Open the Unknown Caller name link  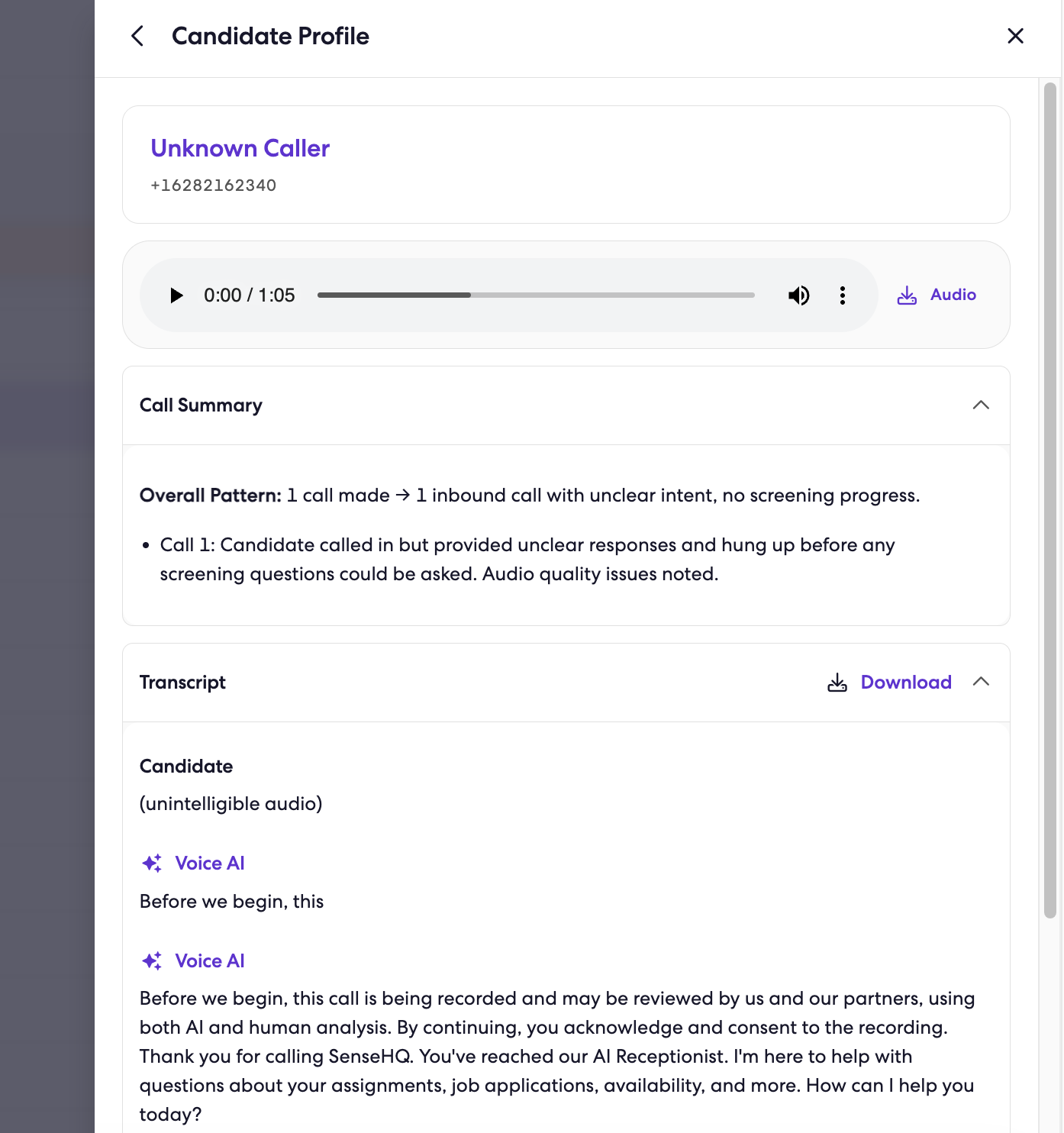(x=240, y=148)
